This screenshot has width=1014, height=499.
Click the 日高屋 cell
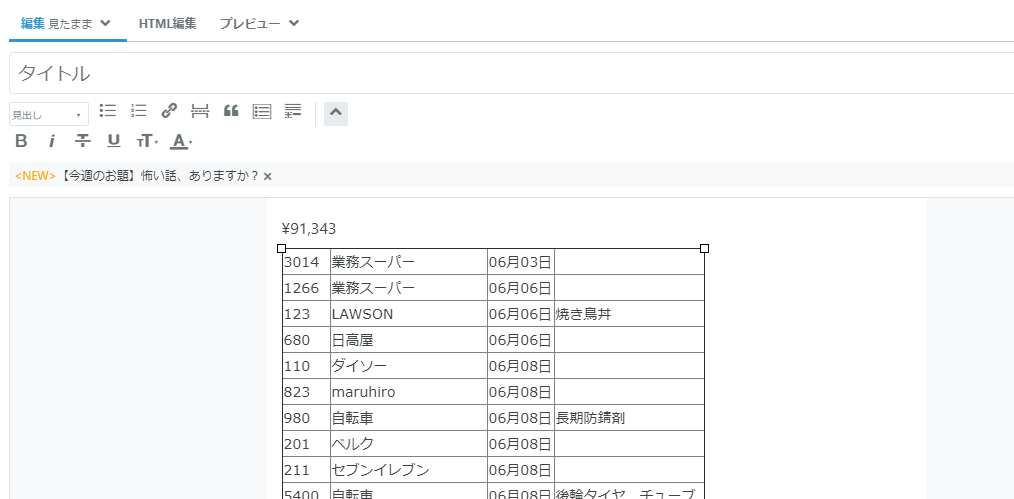coord(409,340)
